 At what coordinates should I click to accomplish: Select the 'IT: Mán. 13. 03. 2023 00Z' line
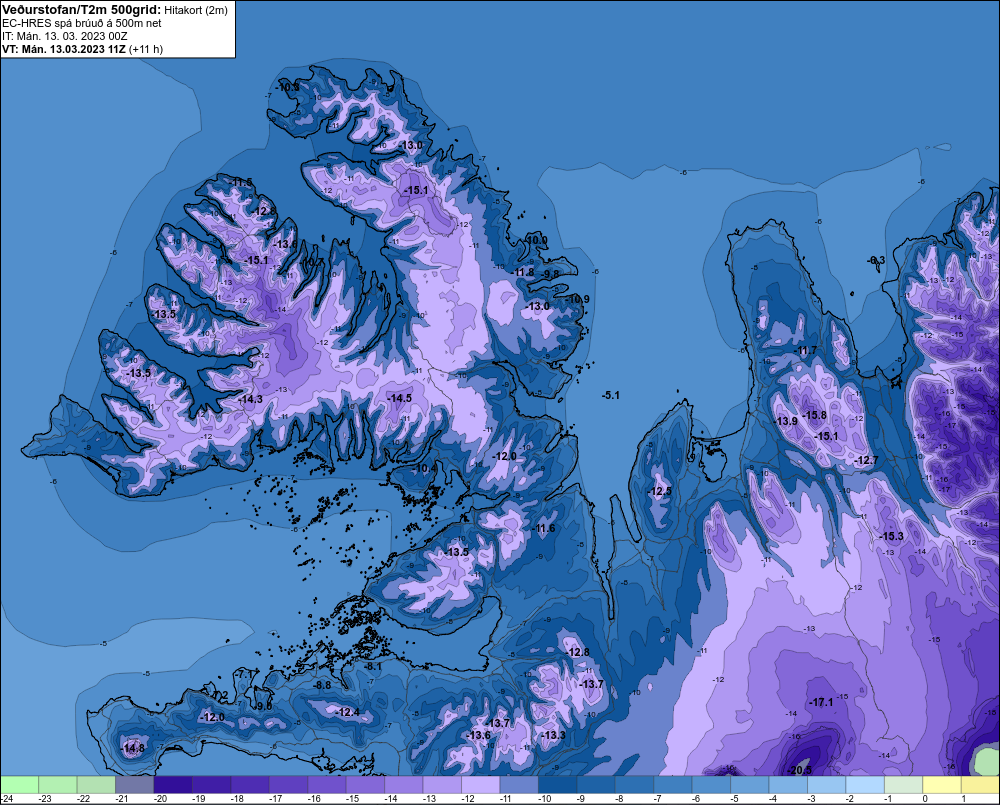point(64,36)
